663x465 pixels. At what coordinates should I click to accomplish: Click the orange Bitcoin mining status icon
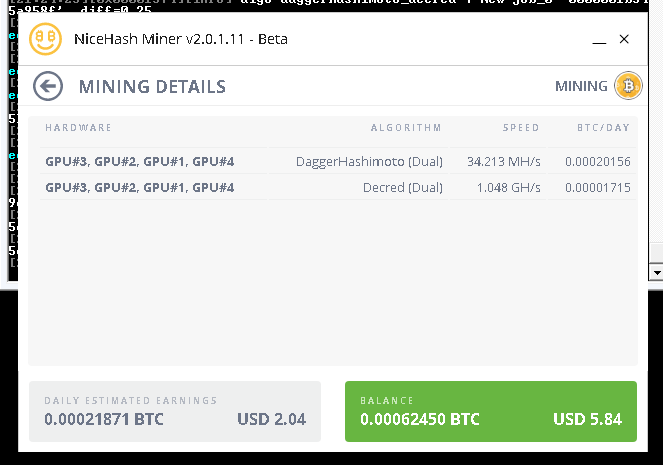click(x=628, y=86)
